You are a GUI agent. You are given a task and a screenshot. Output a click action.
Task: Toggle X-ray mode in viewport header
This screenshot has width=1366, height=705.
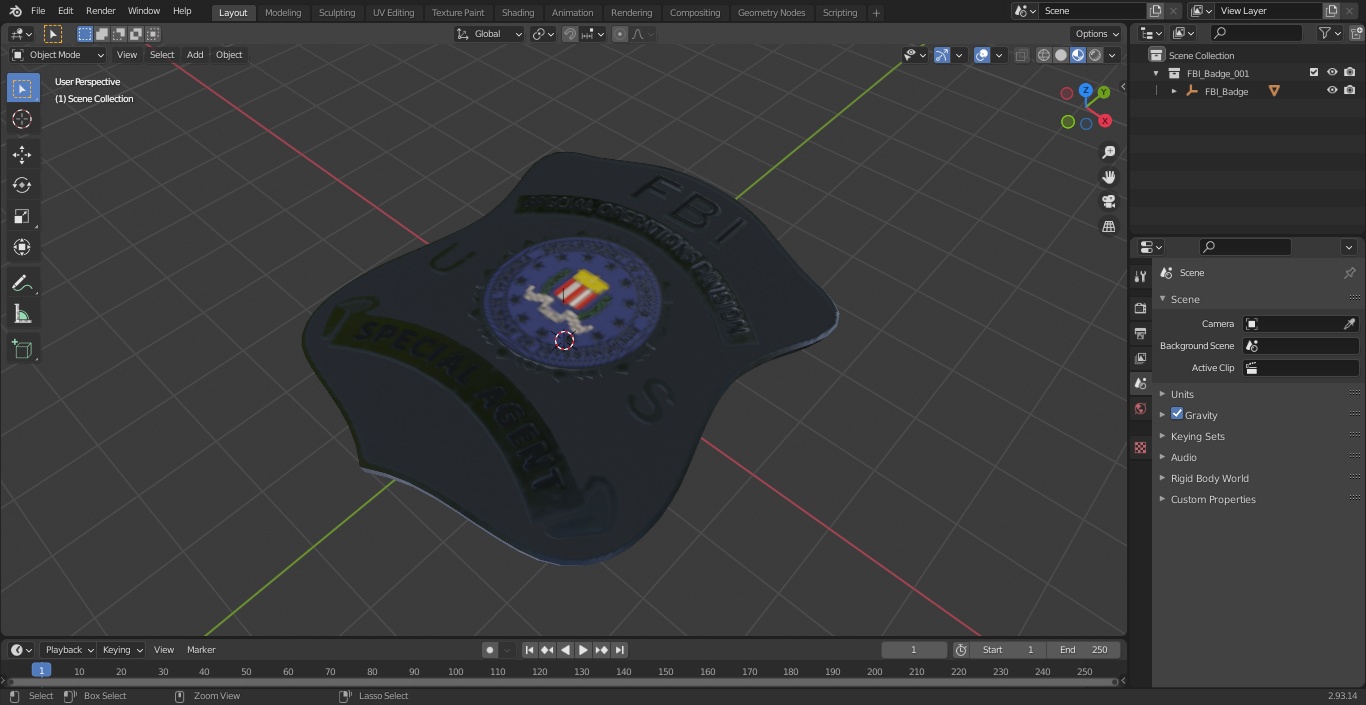(1021, 55)
